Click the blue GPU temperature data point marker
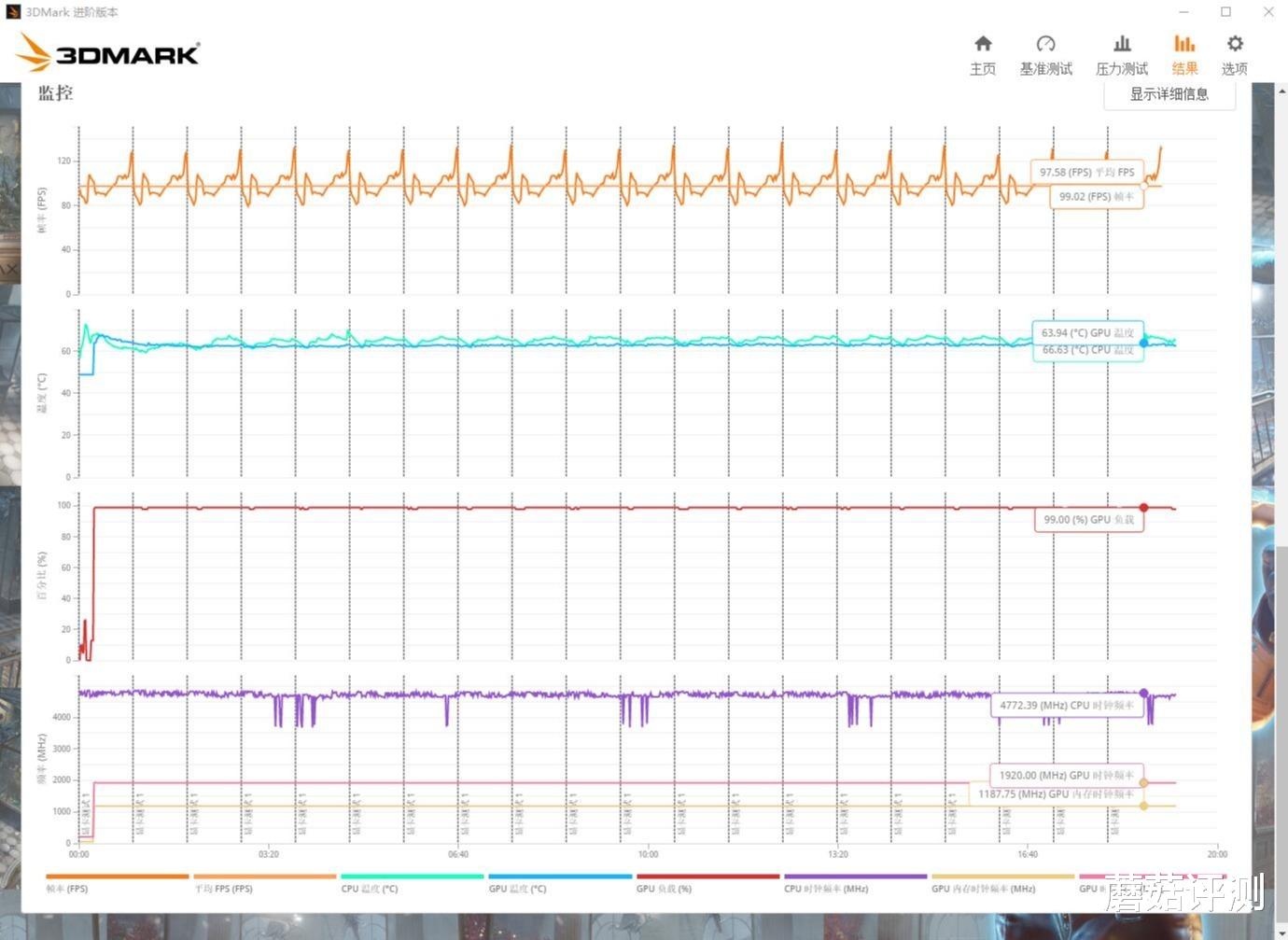The width and height of the screenshot is (1288, 940). click(1144, 343)
